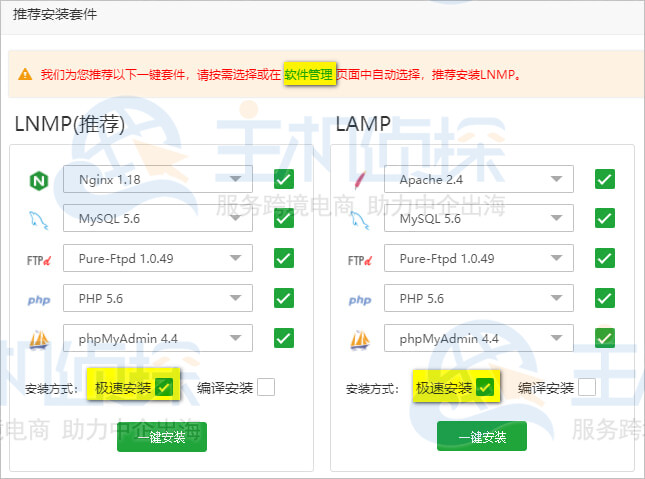This screenshot has width=645, height=479.
Task: Open Pure-Ftpd 1.0.49 dropdown in LNMP
Action: [158, 258]
